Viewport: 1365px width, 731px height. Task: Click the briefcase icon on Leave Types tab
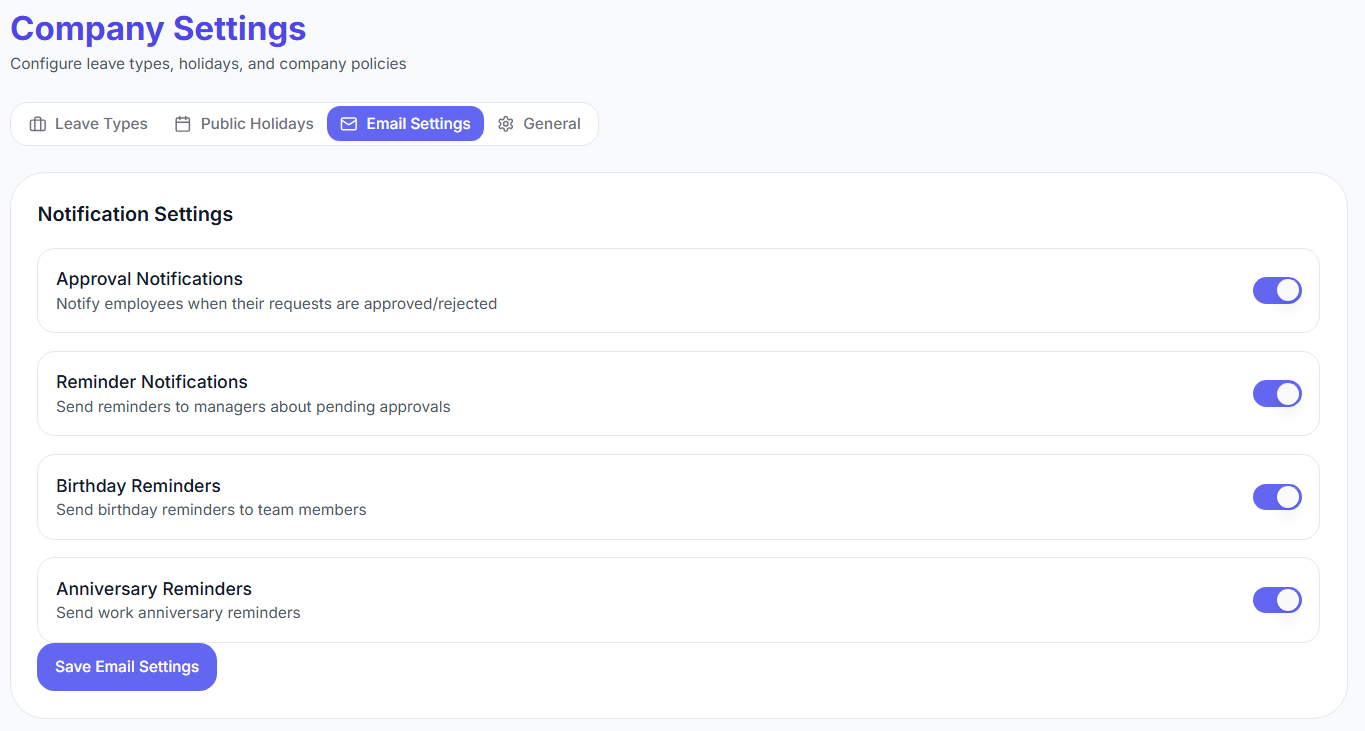(x=38, y=123)
